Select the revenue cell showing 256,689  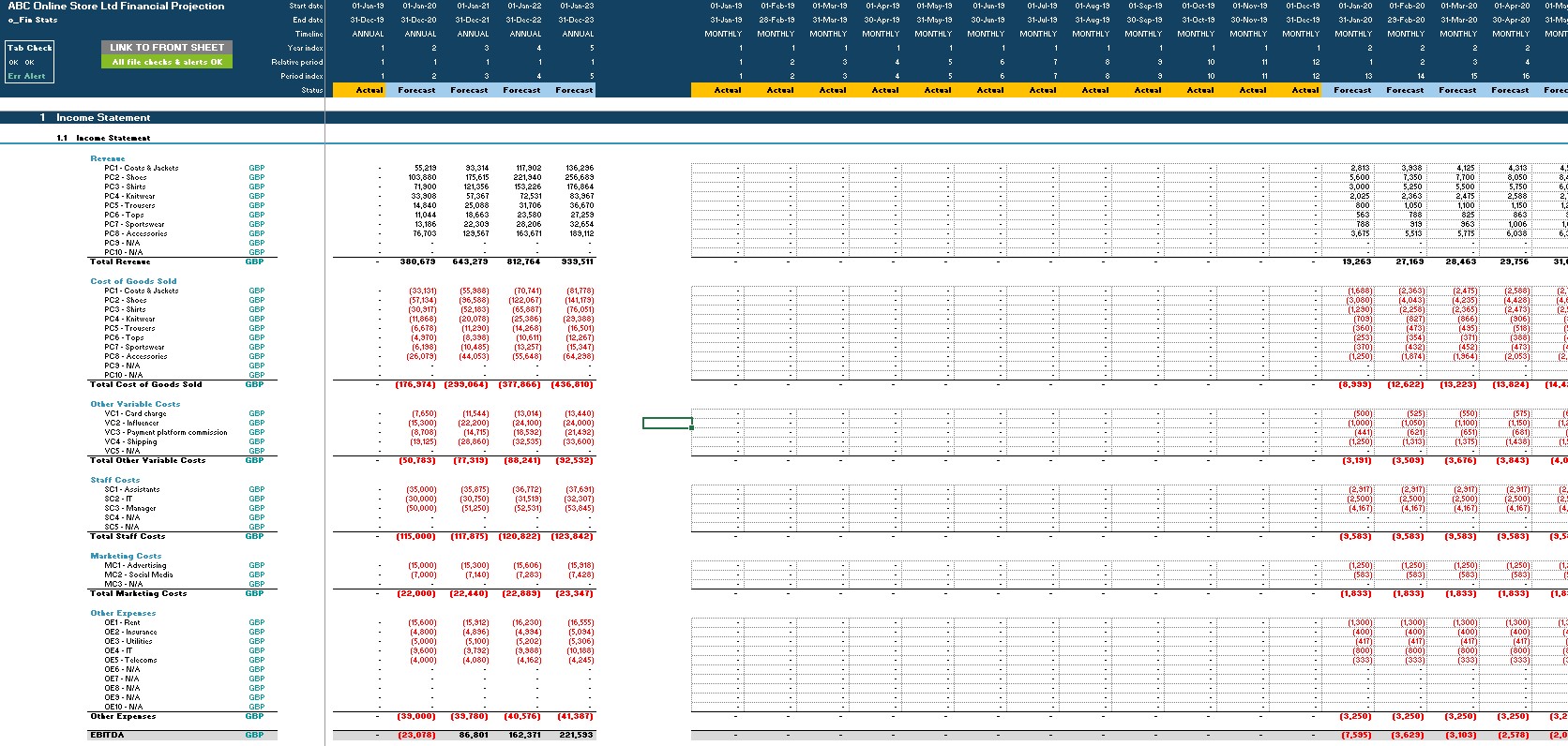tap(580, 177)
